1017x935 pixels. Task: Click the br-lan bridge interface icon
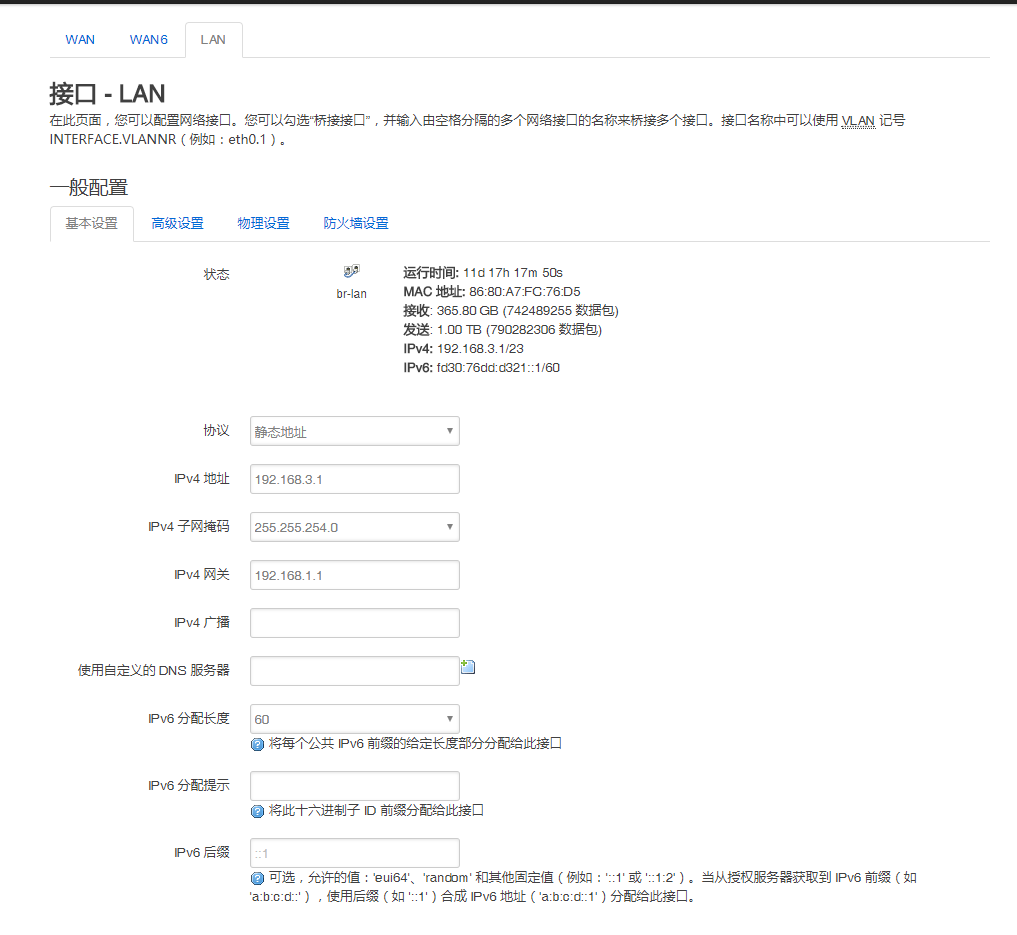click(352, 271)
